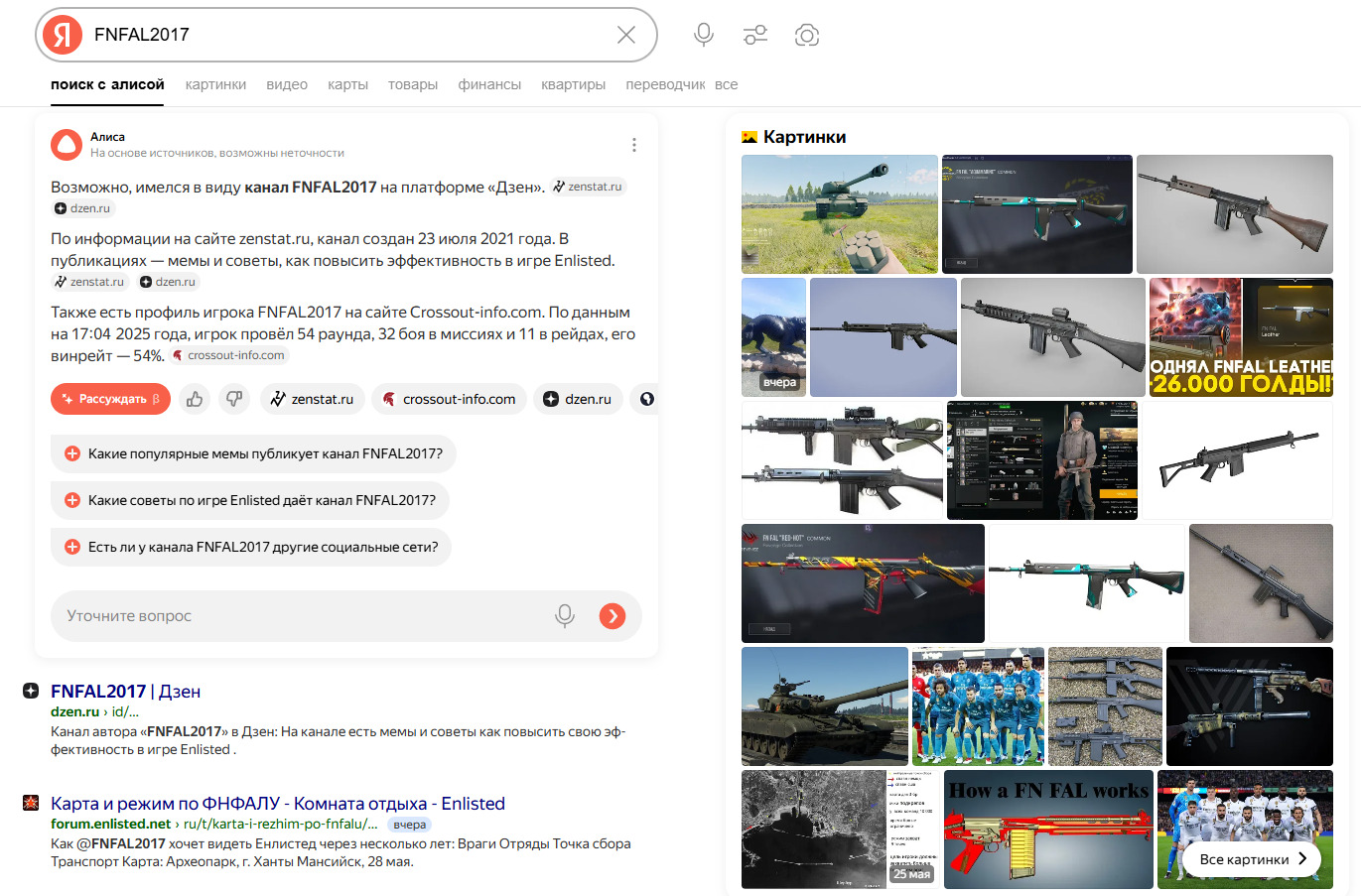Expand question about other social networks
Screen dimensions: 1361x896
click(x=251, y=547)
